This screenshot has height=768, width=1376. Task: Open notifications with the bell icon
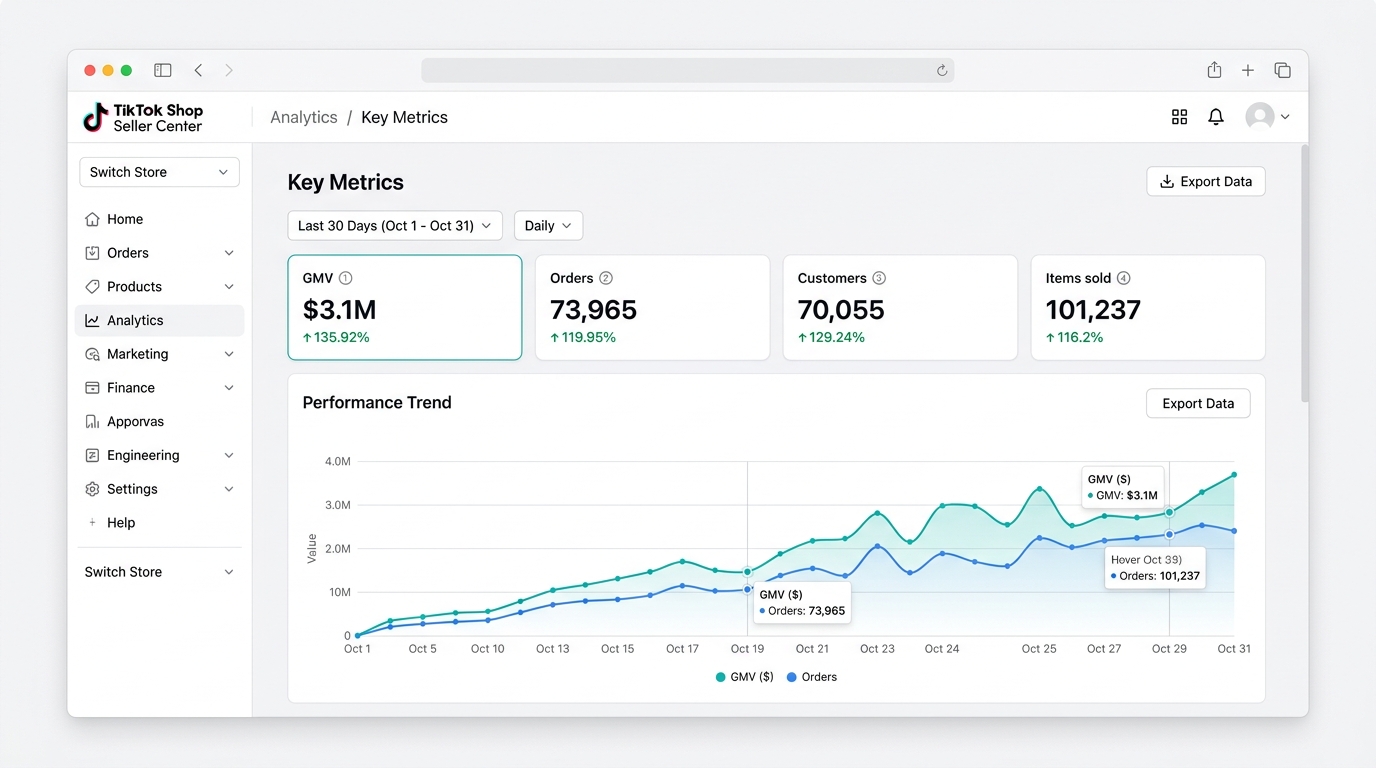[x=1216, y=117]
